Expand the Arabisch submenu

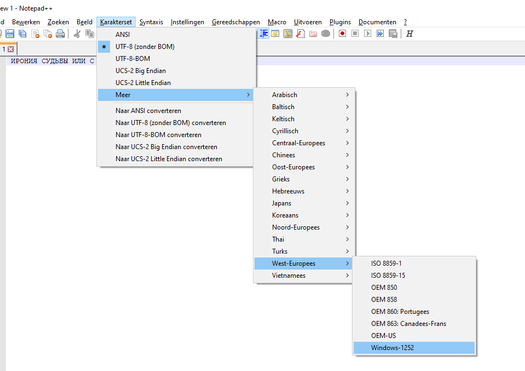304,95
